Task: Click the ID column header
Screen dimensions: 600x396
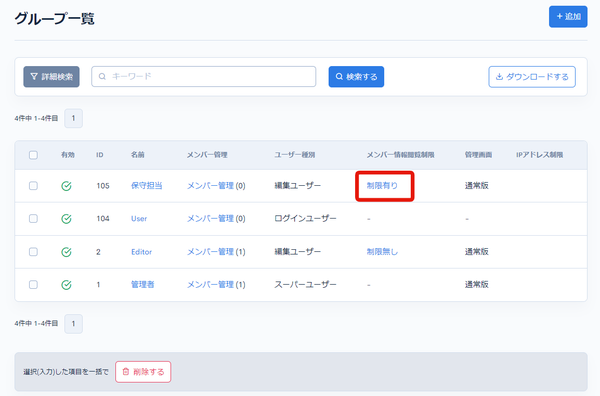Action: [99, 155]
